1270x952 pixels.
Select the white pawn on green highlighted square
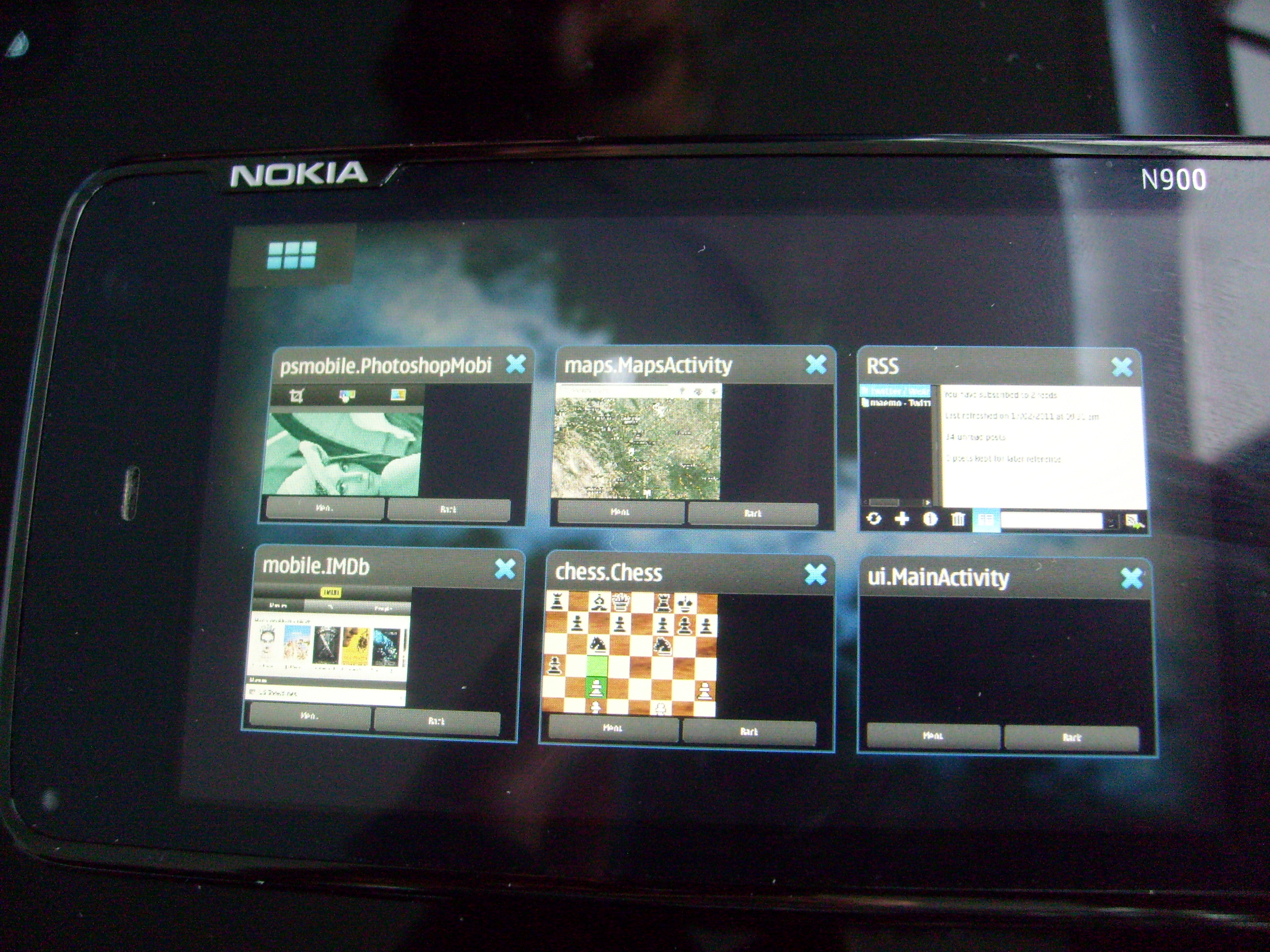(x=597, y=688)
